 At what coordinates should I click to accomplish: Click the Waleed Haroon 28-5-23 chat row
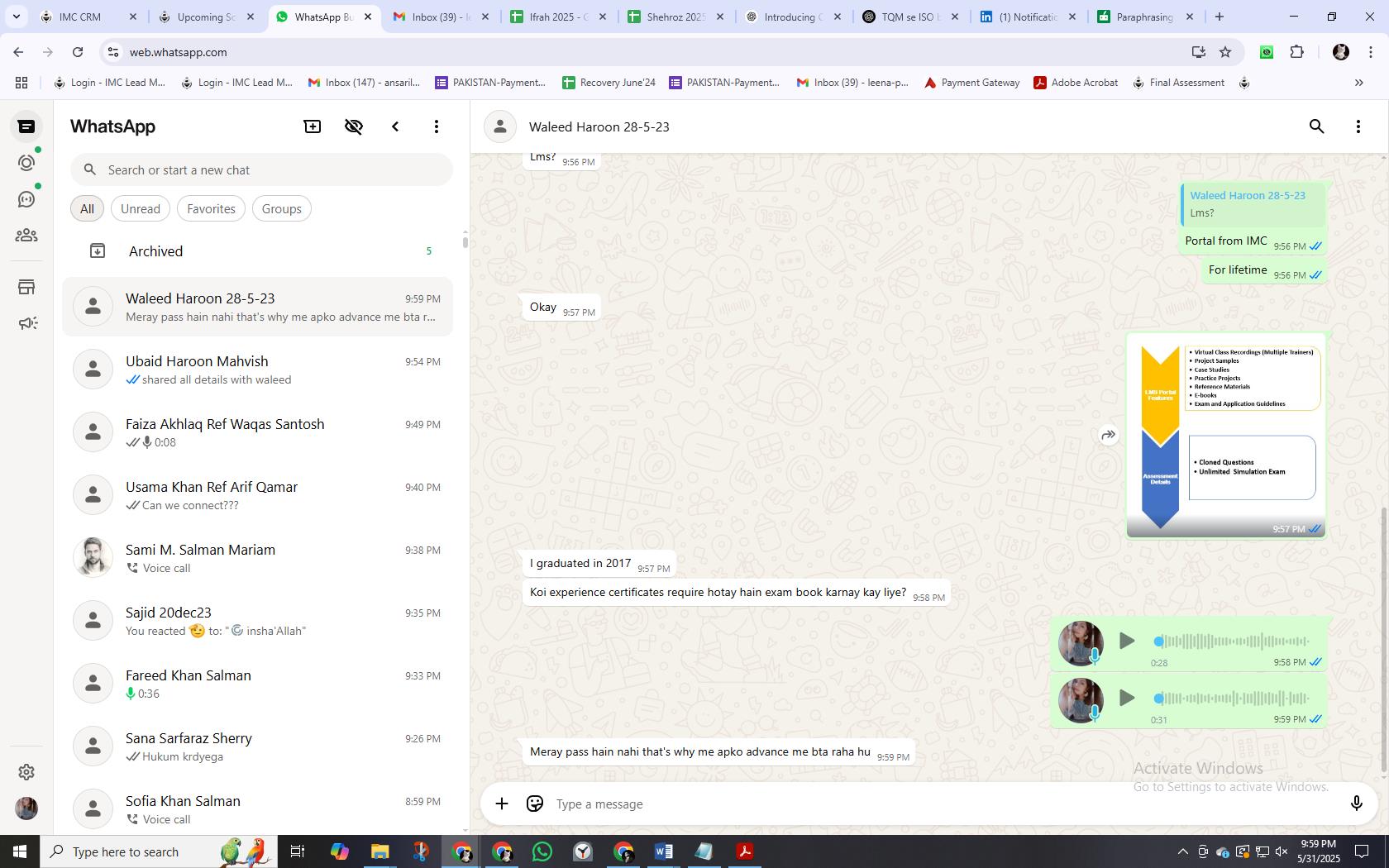click(x=258, y=307)
